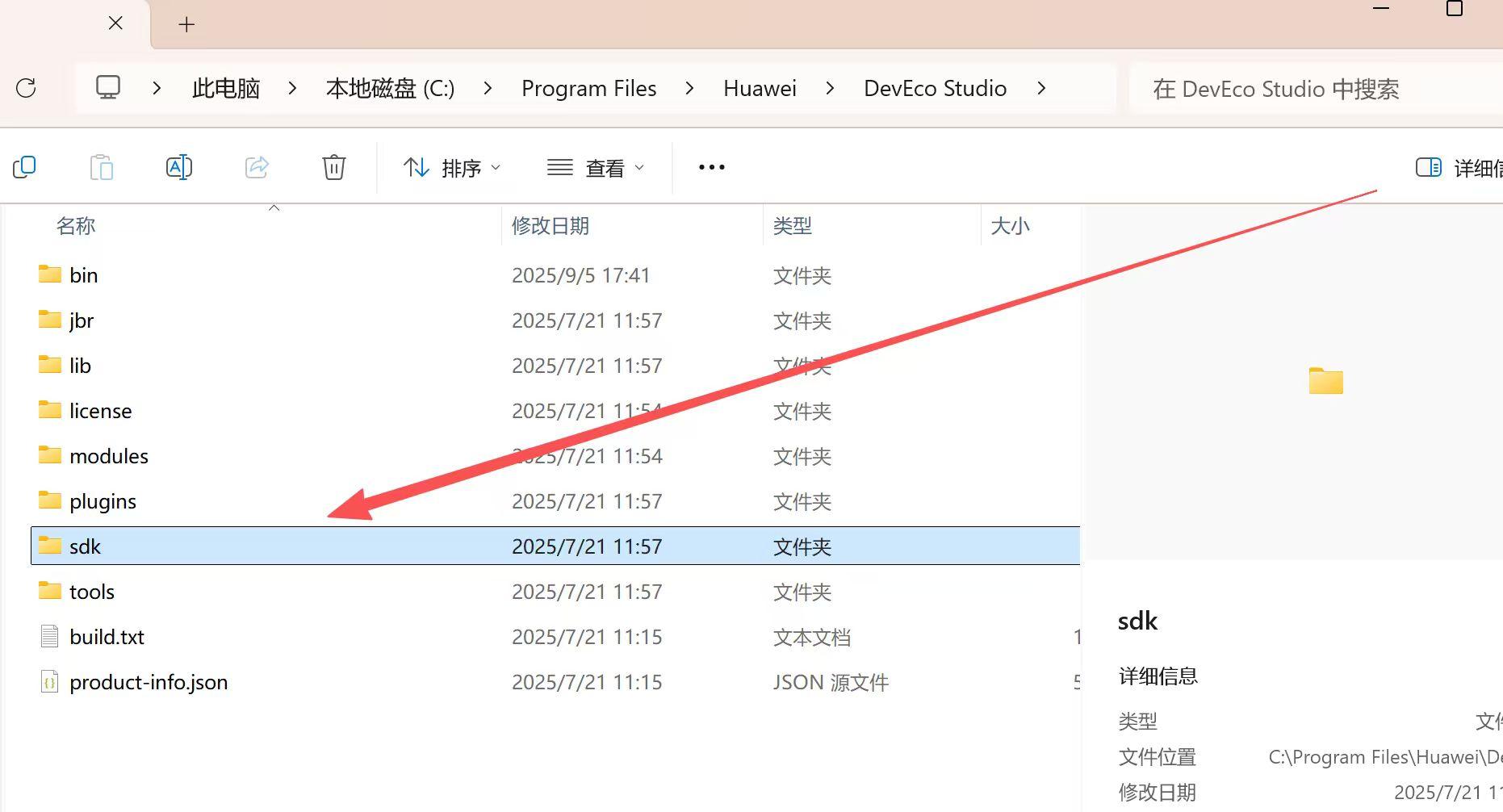Click the Rename icon in the toolbar
This screenshot has height=812, width=1503.
tap(179, 167)
